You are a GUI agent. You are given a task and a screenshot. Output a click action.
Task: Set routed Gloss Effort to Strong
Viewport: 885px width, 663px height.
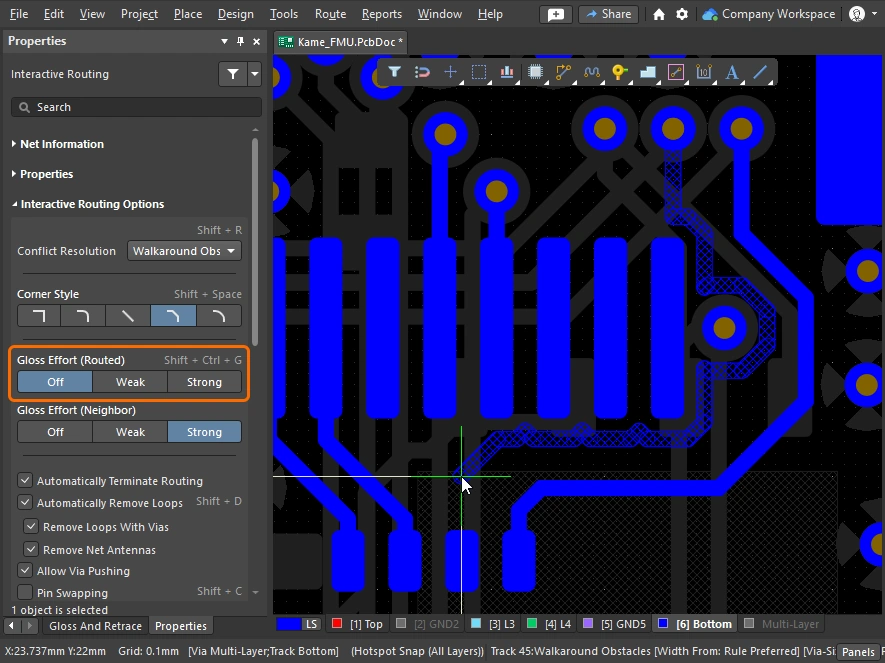point(204,382)
